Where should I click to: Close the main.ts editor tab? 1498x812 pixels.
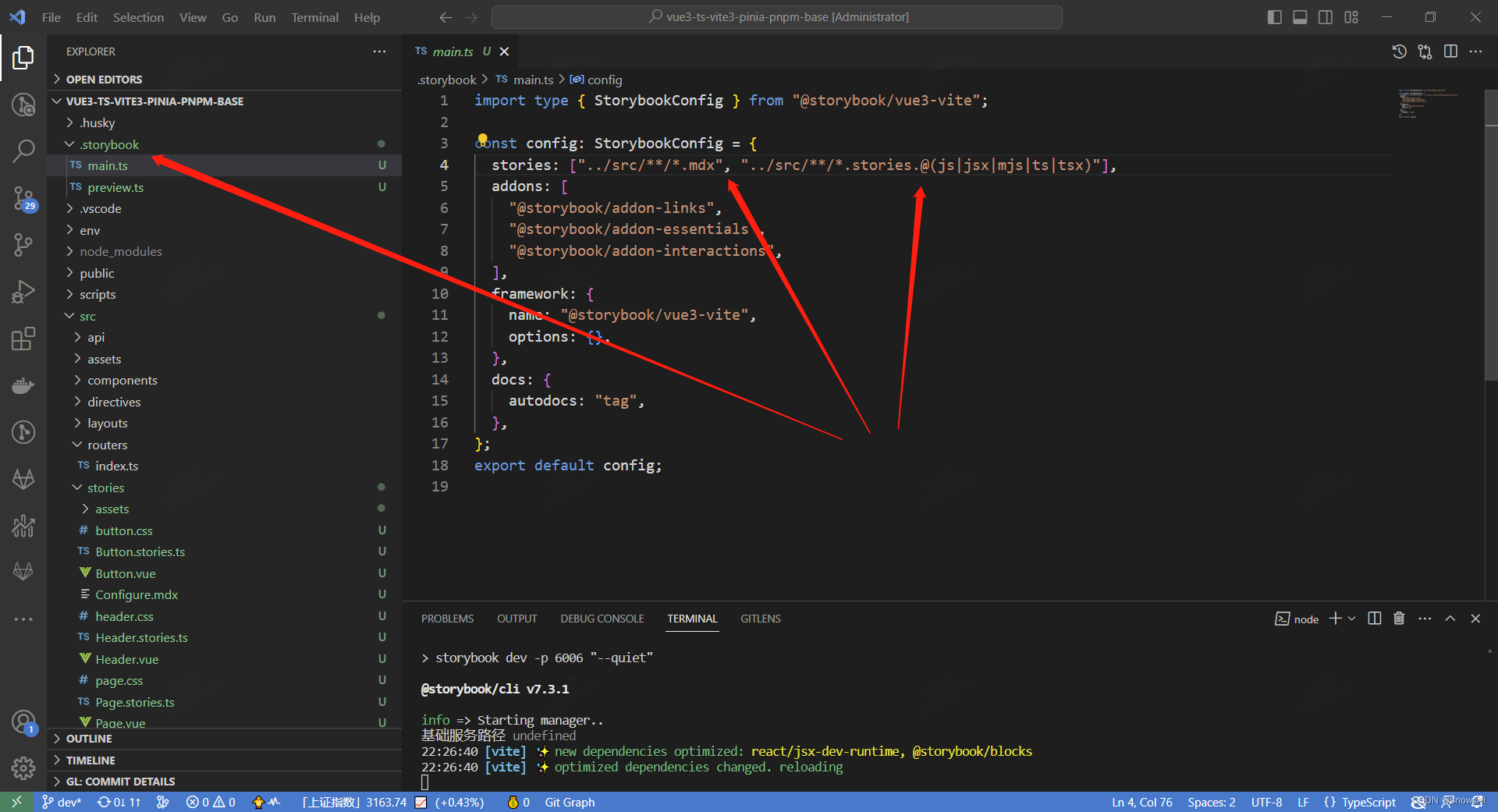click(504, 51)
